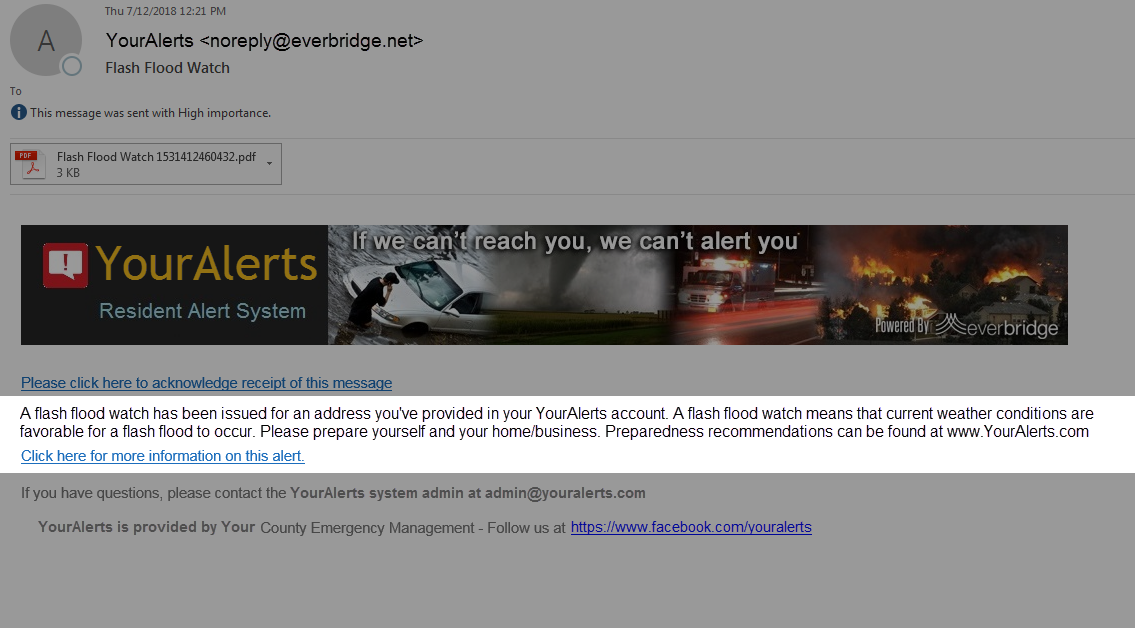1135x628 pixels.
Task: Click the YourAlerts red exclamation logo icon
Action: pyautogui.click(x=65, y=265)
